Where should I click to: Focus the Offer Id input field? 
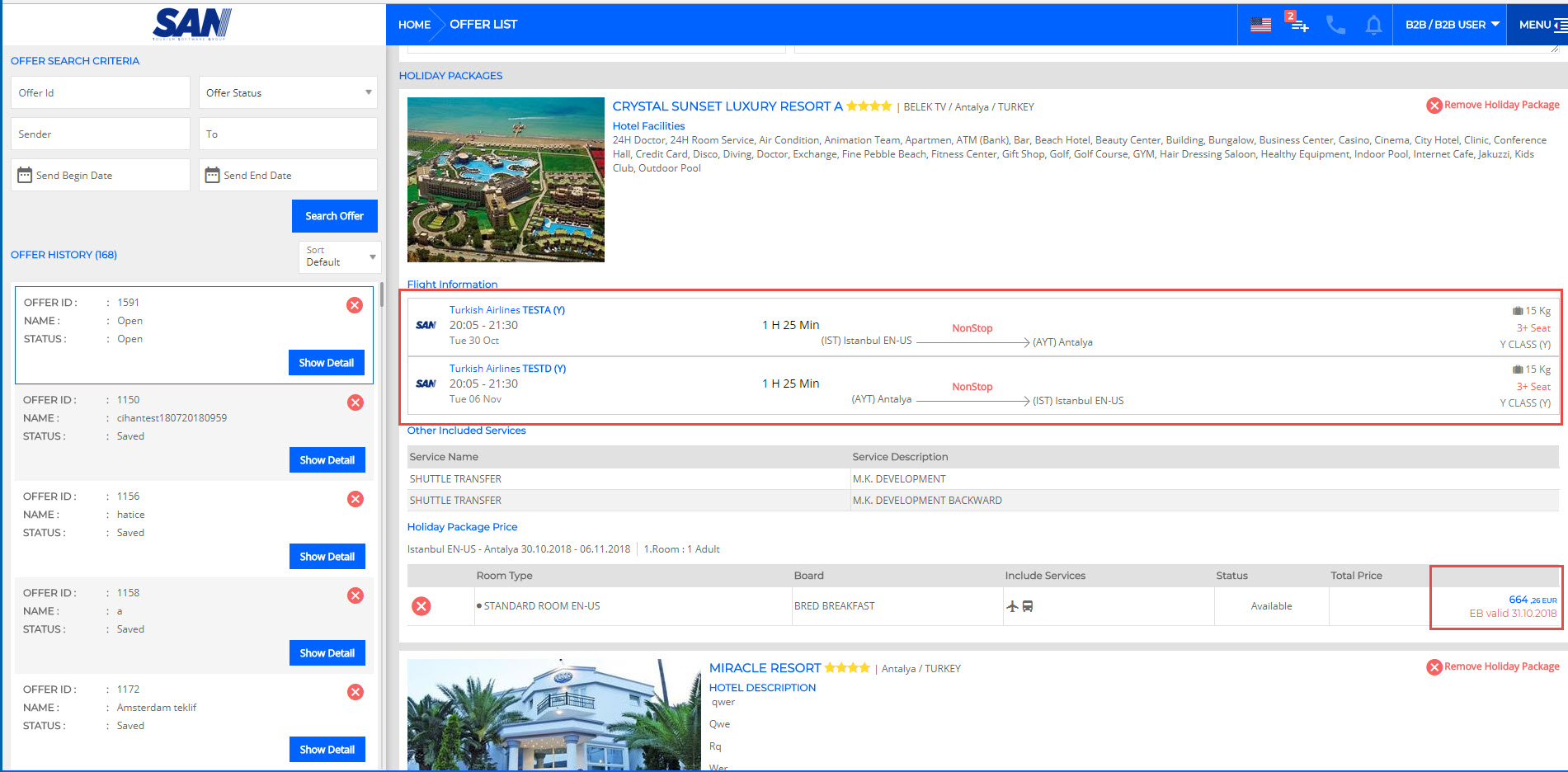[101, 92]
